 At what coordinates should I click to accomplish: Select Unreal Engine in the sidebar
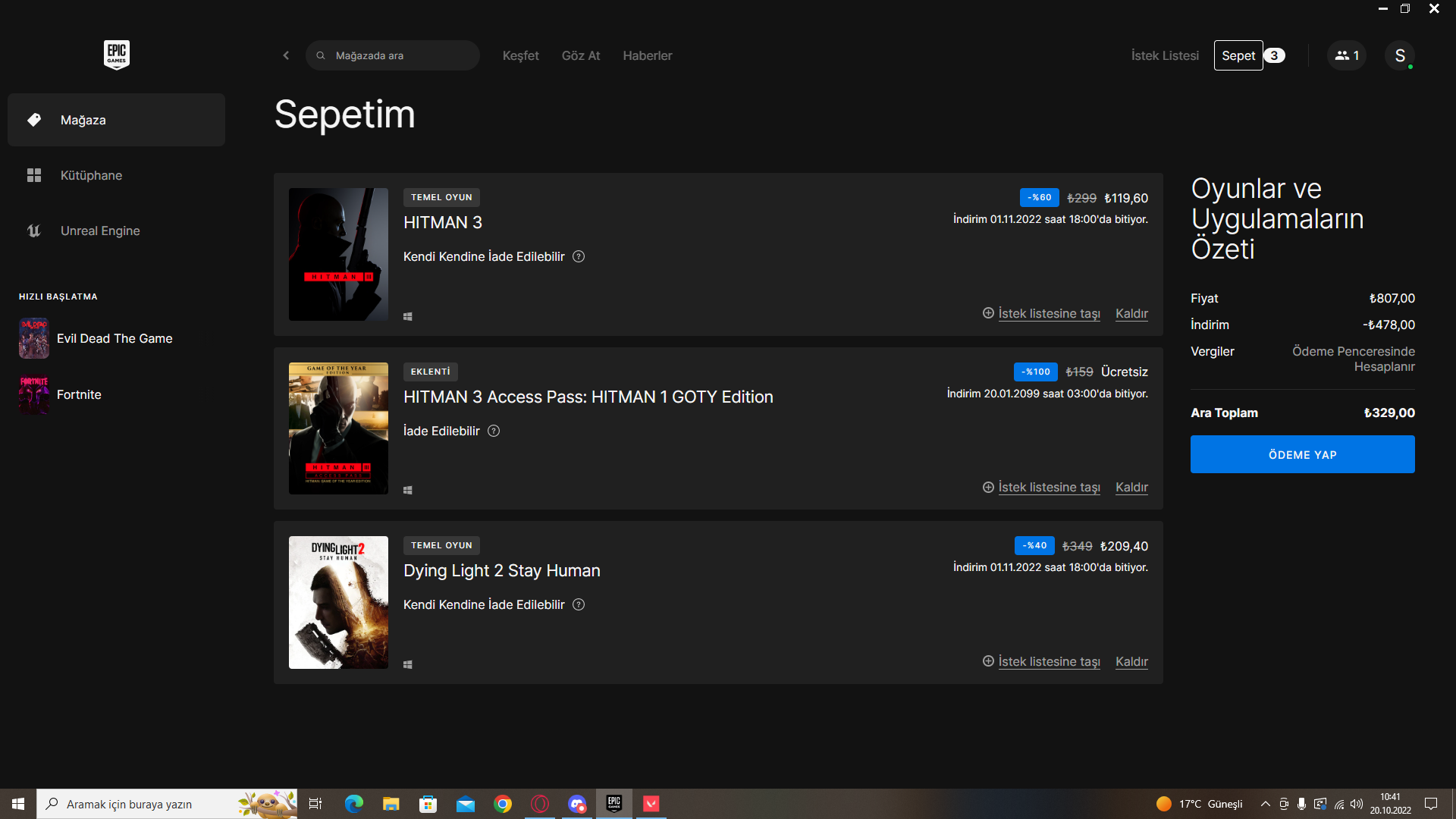116,231
